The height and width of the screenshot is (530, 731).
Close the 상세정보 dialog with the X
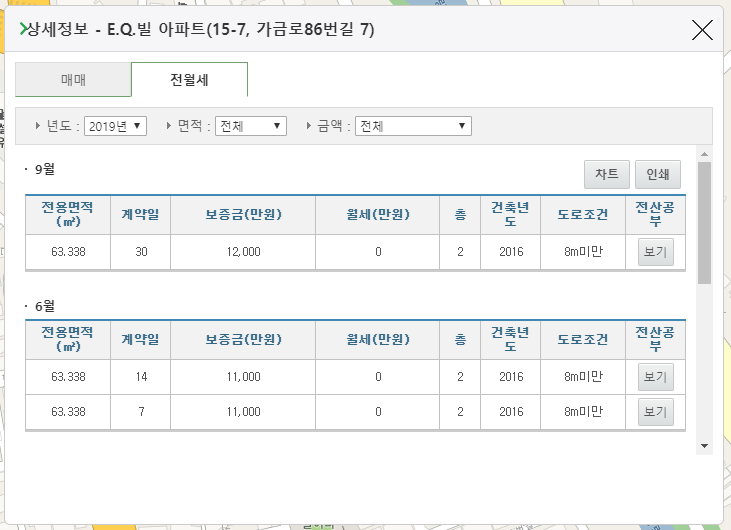coord(702,30)
